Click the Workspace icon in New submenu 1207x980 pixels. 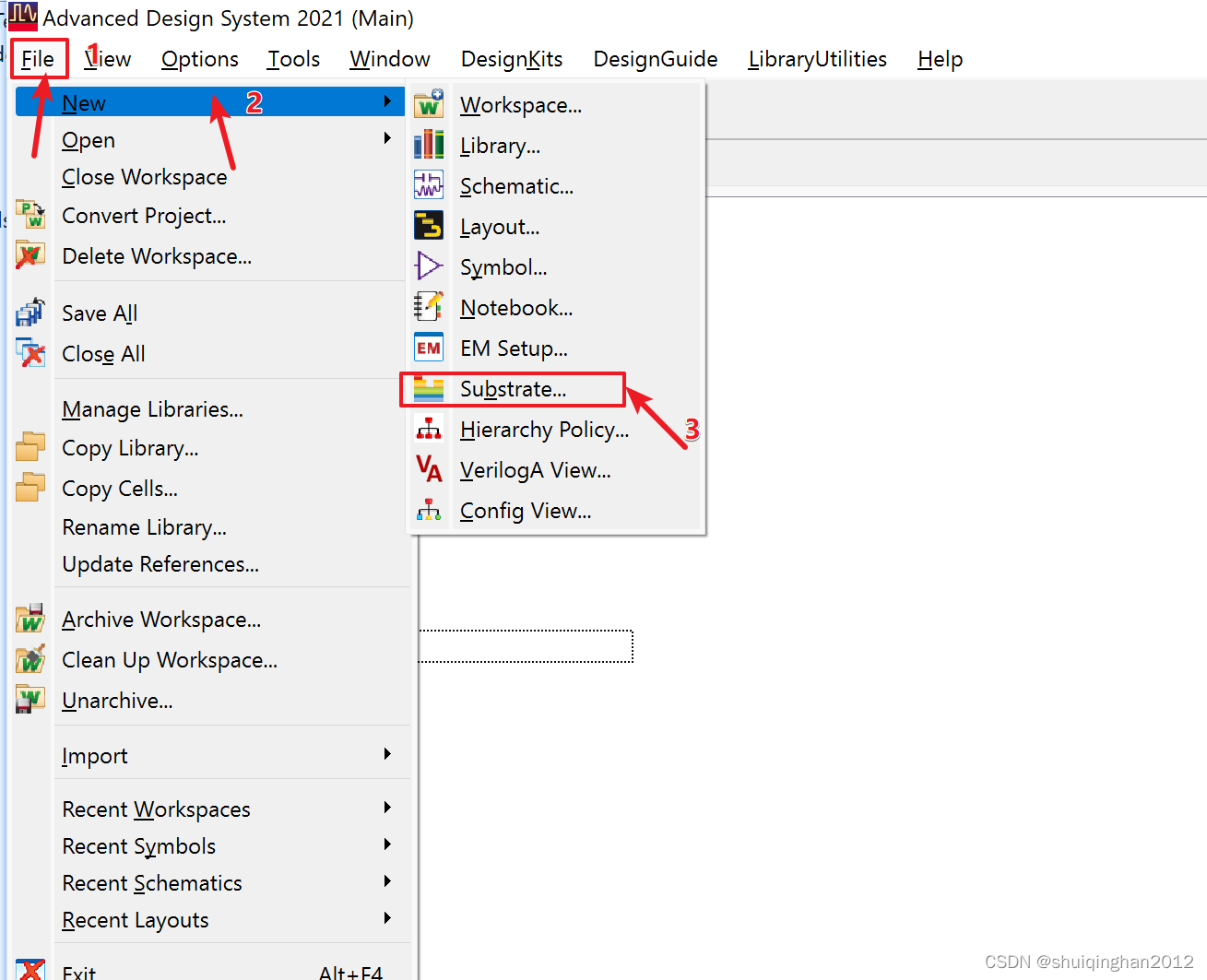[429, 104]
